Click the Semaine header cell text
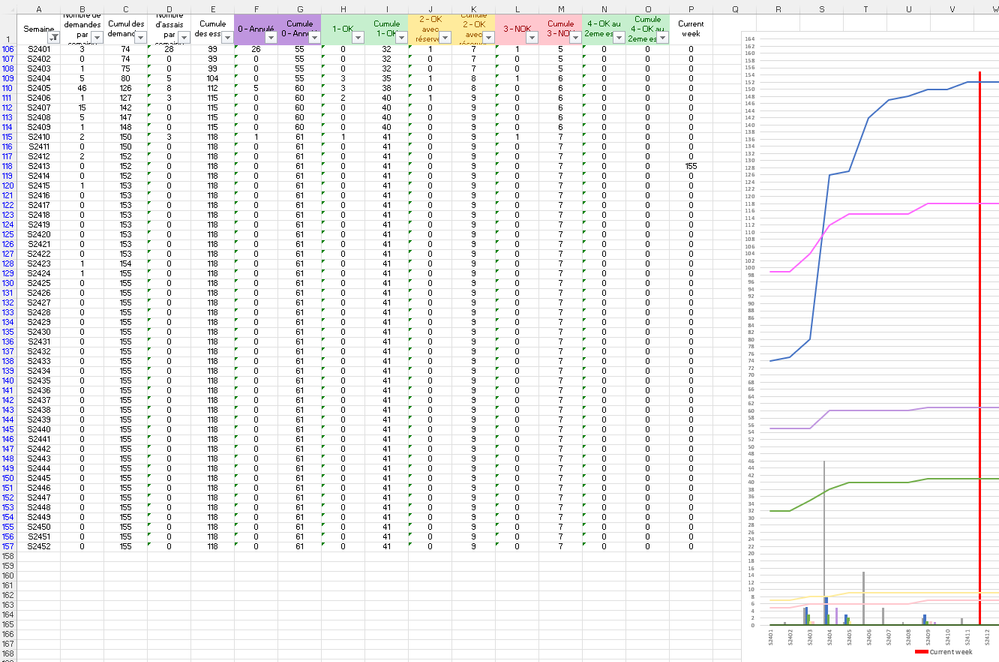999x662 pixels. (x=38, y=29)
